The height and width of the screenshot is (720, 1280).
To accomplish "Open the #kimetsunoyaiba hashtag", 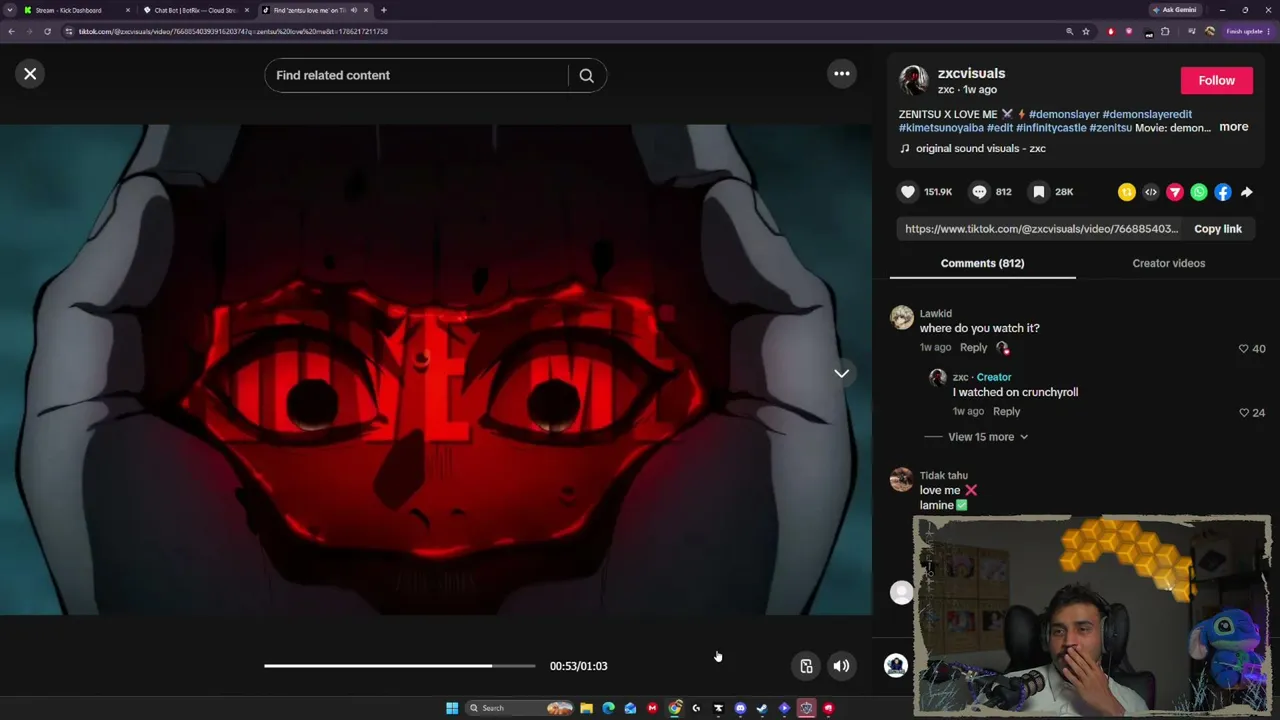I will point(941,128).
